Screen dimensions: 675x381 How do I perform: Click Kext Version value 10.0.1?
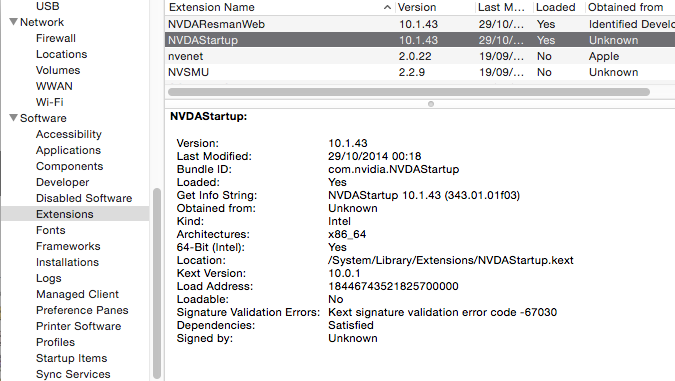(x=344, y=273)
